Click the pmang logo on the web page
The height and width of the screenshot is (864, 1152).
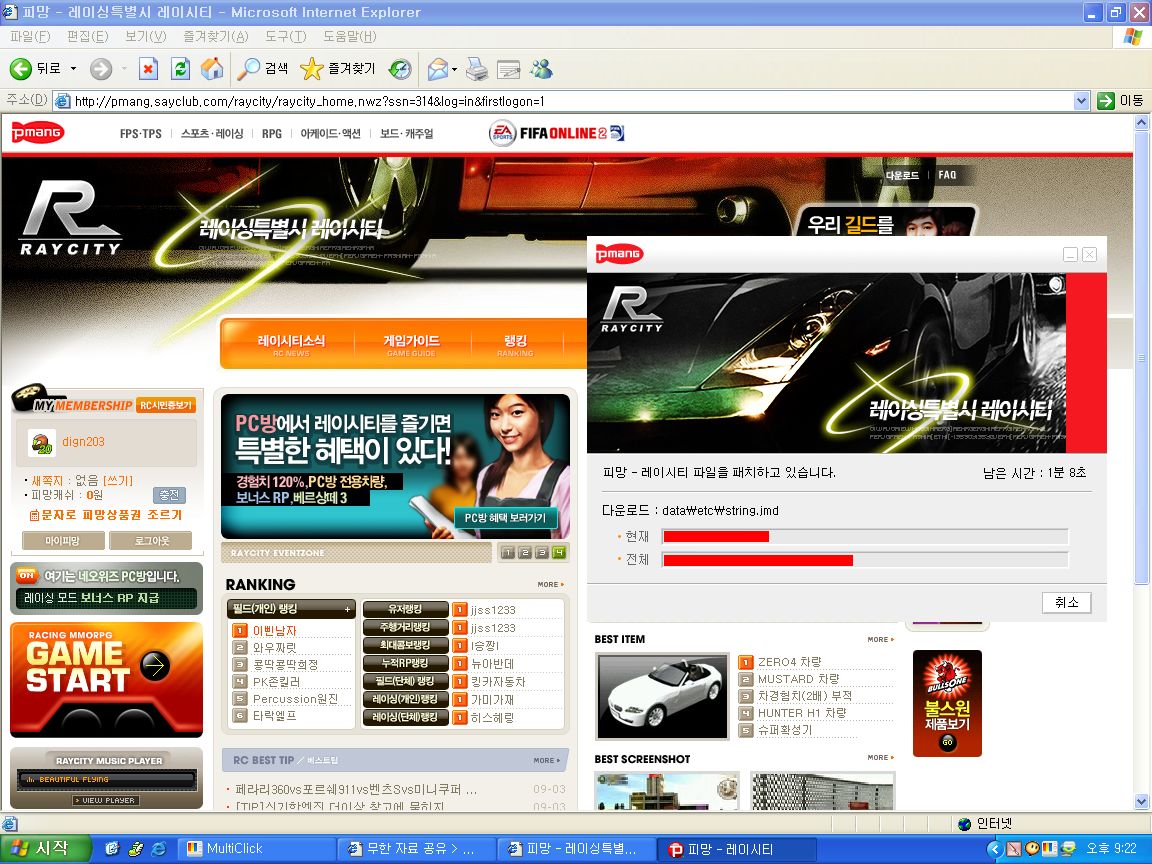click(x=37, y=132)
